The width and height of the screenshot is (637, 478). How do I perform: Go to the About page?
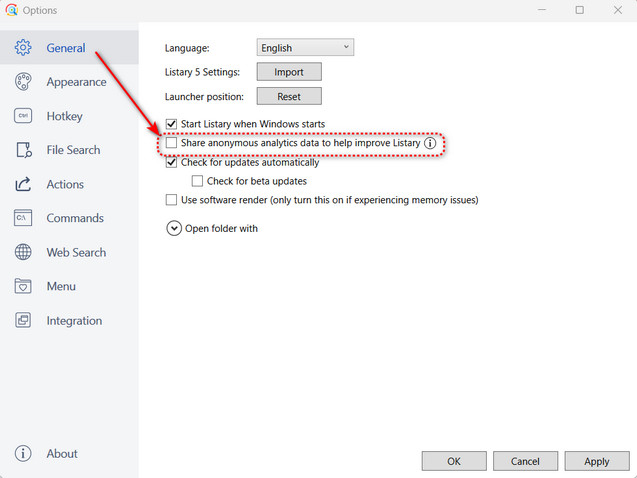[61, 453]
